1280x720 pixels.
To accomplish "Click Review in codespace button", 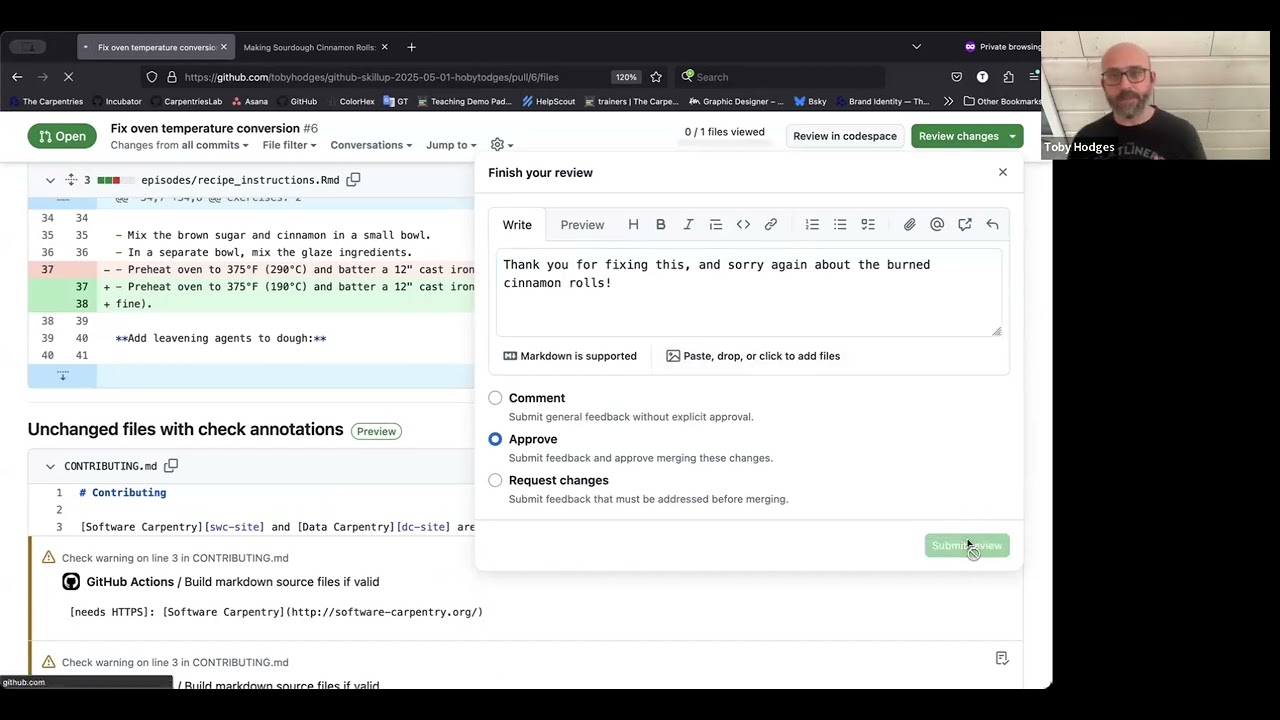I will click(x=844, y=136).
